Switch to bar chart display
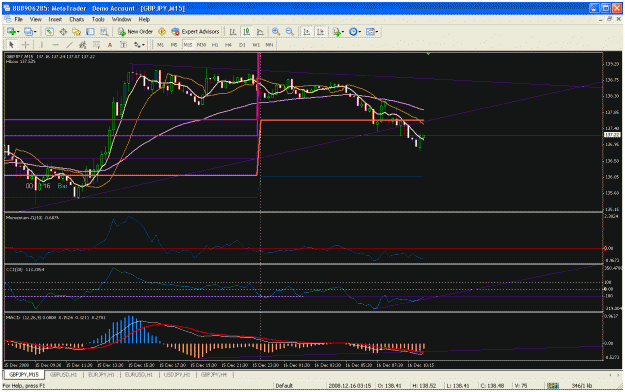 (232, 32)
